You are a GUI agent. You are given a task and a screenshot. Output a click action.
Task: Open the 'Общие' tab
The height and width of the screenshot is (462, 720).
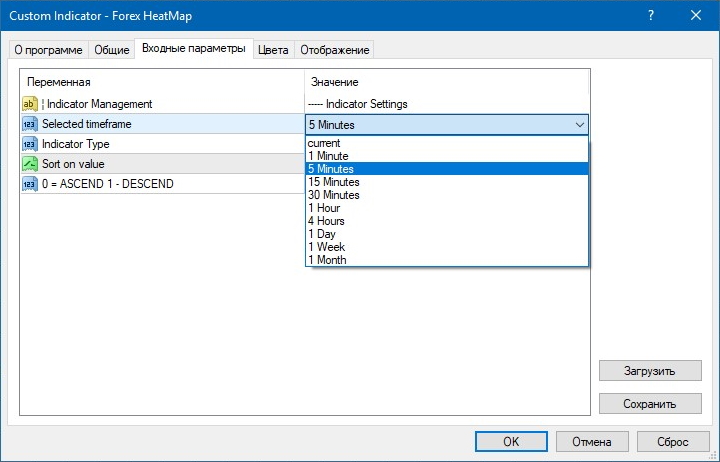tap(111, 50)
